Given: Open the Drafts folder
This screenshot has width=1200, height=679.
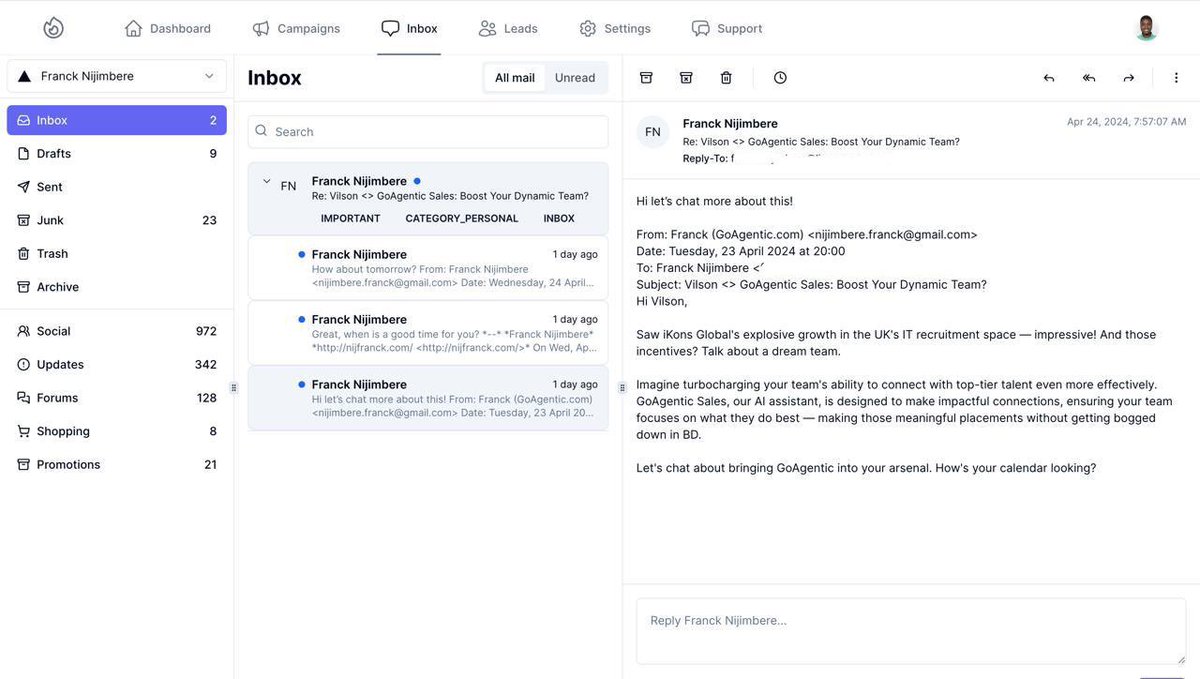Looking at the screenshot, I should click(x=51, y=151).
